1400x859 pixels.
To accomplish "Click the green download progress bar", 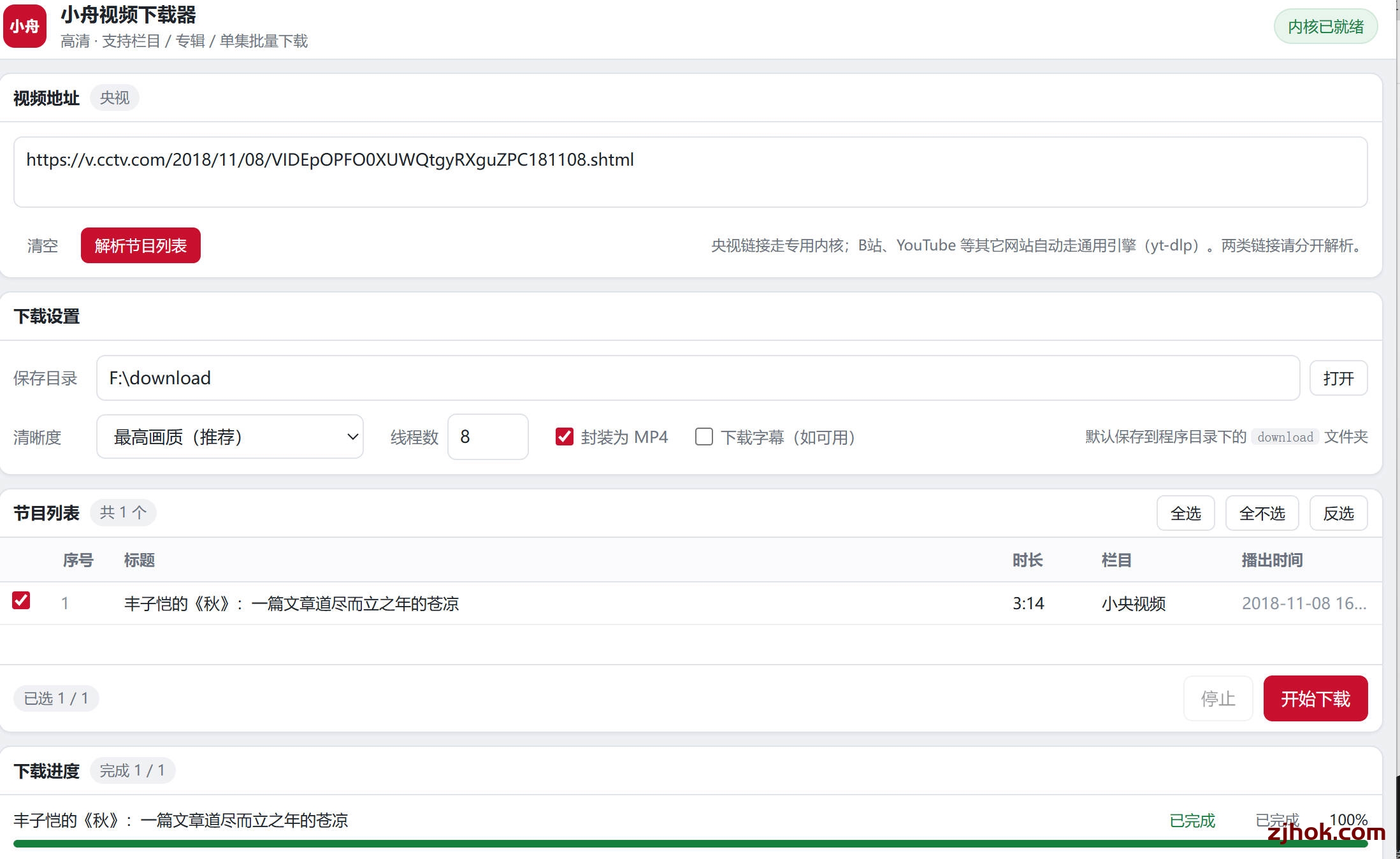I will point(690,844).
